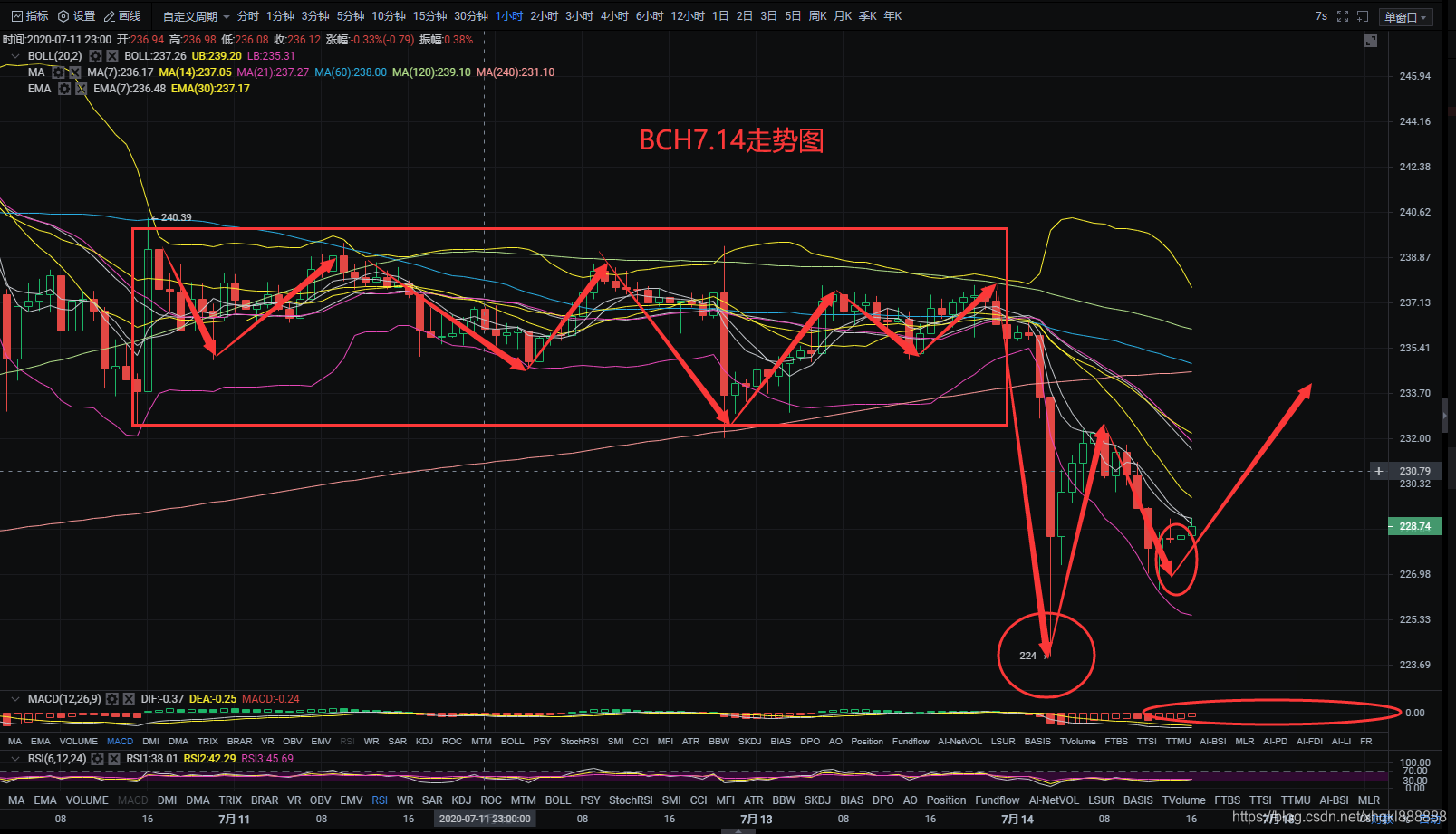Screen dimensions: 1456x834
Task: Open the 设置 settings panel
Action: coord(76,16)
